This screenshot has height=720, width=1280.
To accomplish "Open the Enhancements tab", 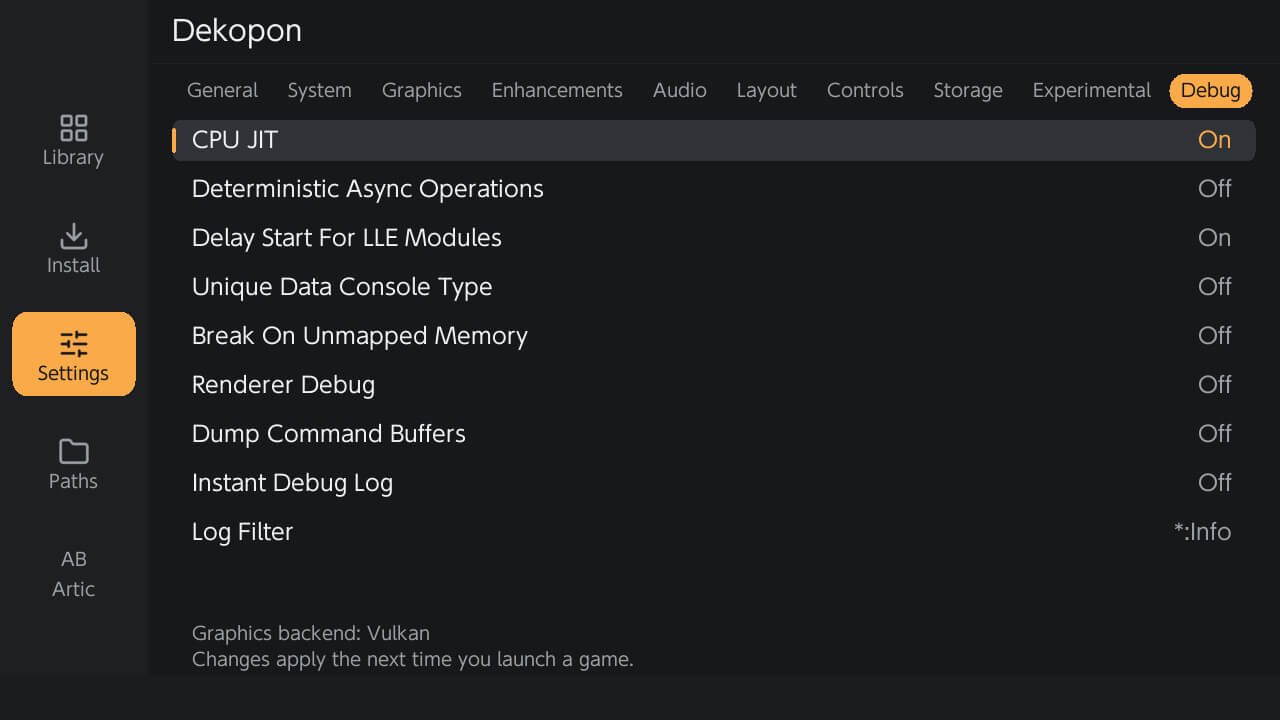I will [x=557, y=90].
